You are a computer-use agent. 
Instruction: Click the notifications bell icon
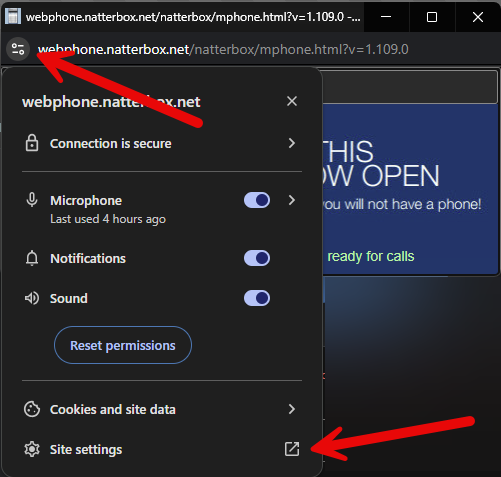point(32,258)
